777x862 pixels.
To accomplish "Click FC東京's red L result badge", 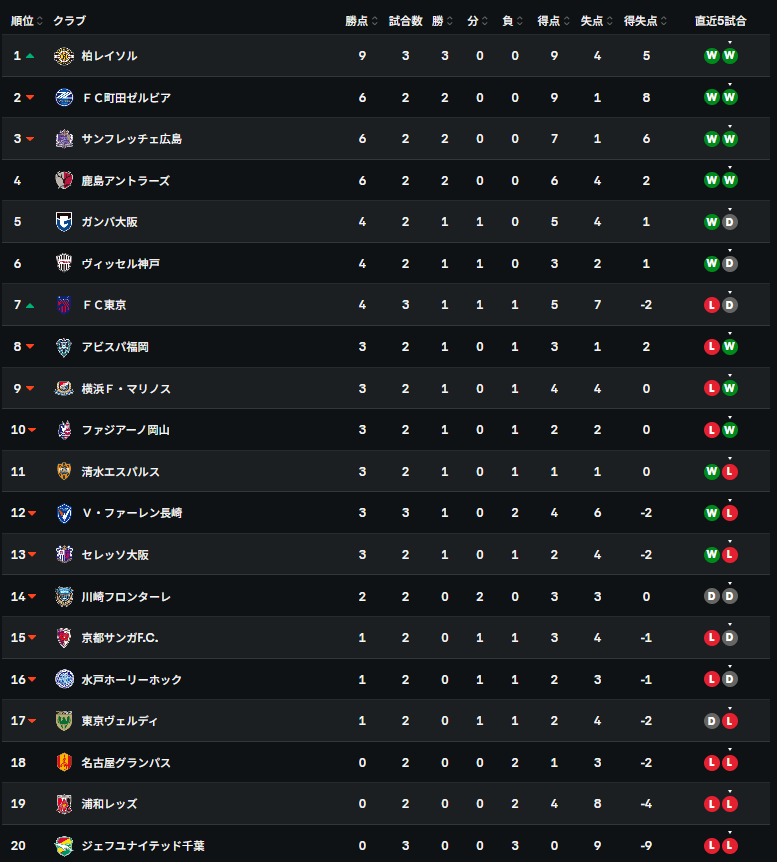I will pyautogui.click(x=712, y=305).
